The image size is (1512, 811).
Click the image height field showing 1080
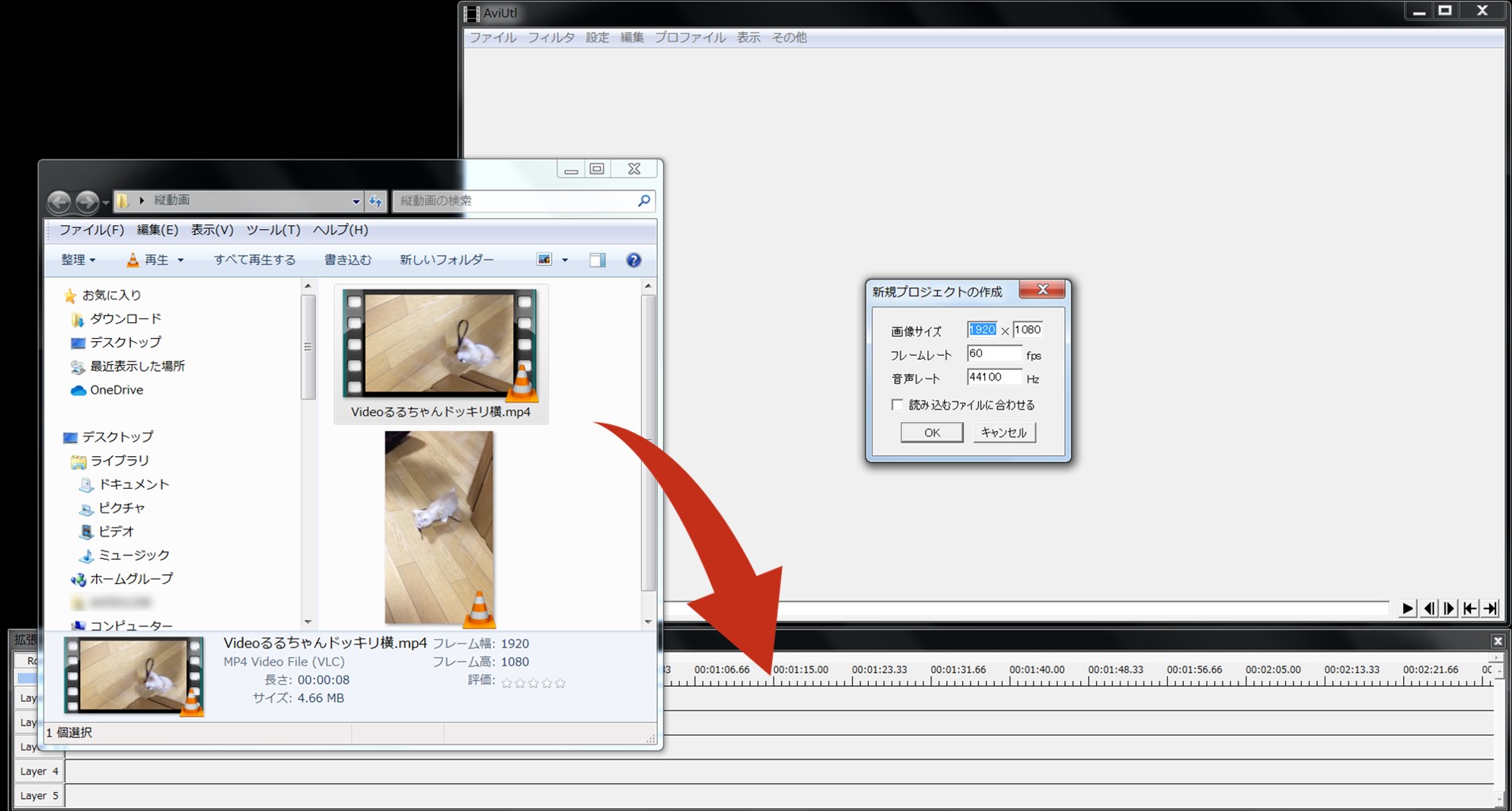coord(1028,330)
